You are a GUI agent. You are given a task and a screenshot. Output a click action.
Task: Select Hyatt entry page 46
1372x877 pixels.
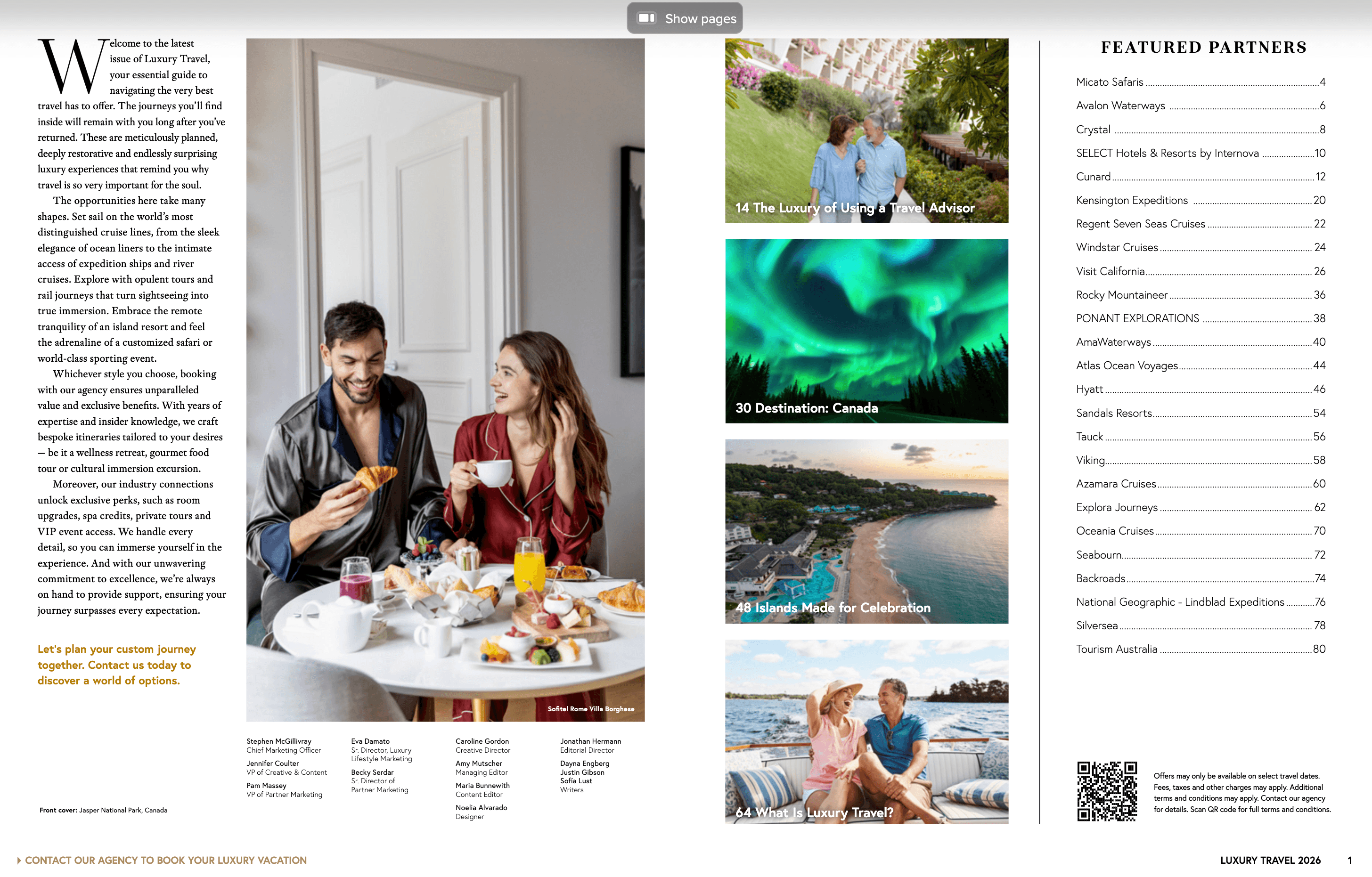click(x=1200, y=389)
